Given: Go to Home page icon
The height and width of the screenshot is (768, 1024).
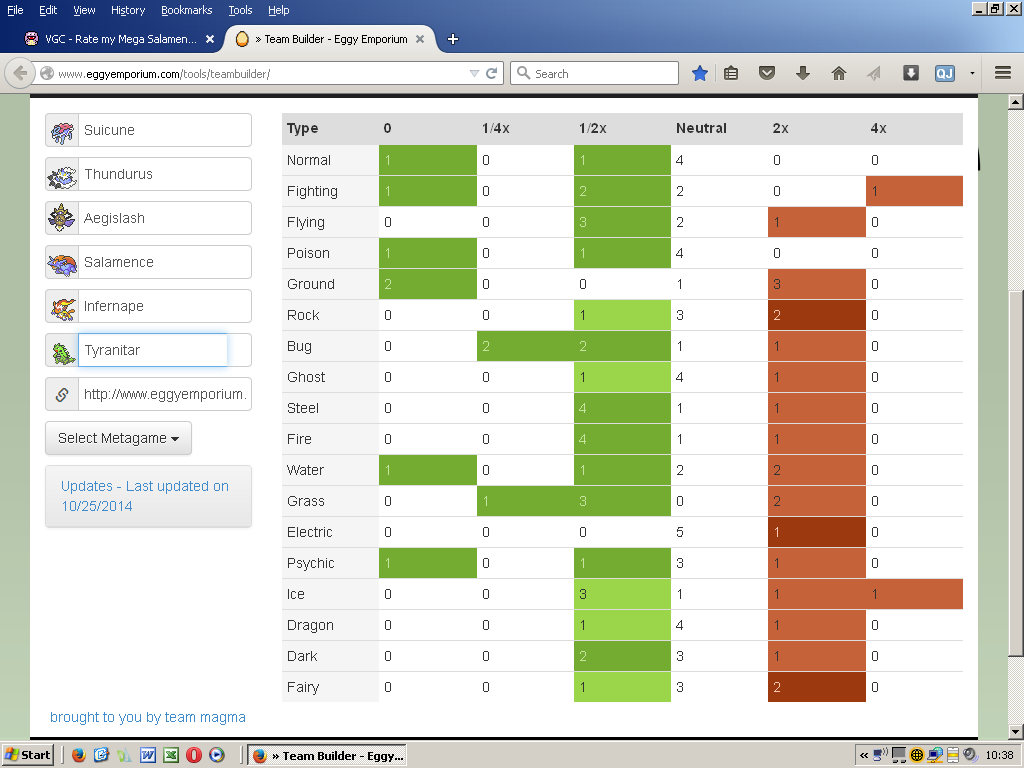Looking at the screenshot, I should click(839, 73).
